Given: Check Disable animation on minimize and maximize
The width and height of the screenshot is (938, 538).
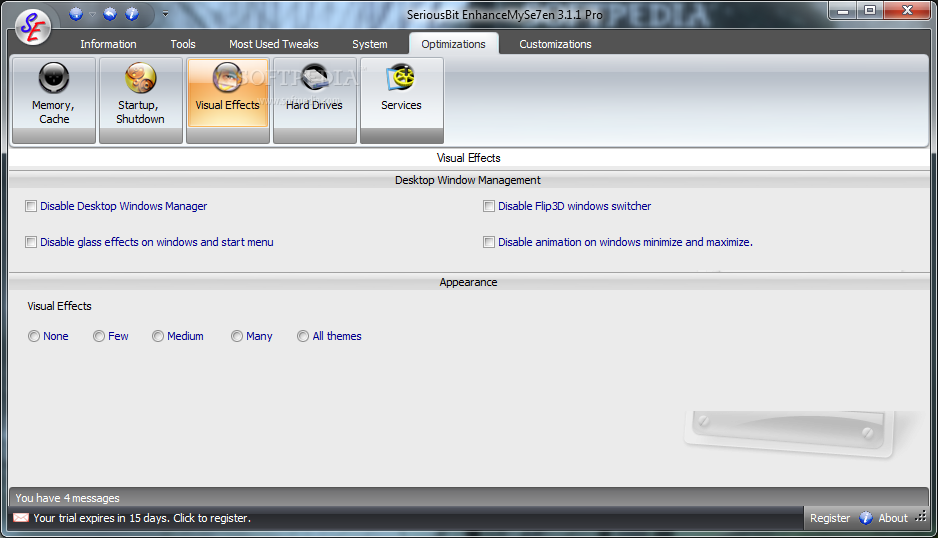Looking at the screenshot, I should point(489,242).
